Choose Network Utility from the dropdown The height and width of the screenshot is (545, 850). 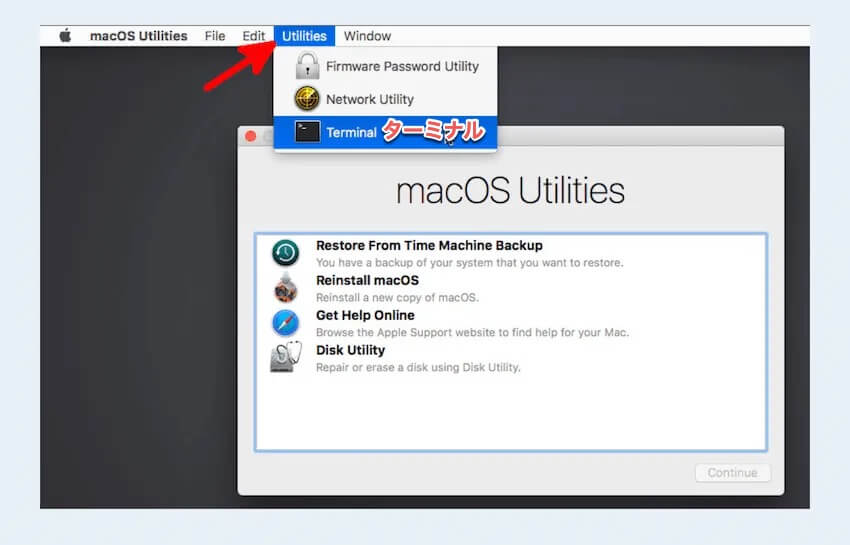point(369,99)
